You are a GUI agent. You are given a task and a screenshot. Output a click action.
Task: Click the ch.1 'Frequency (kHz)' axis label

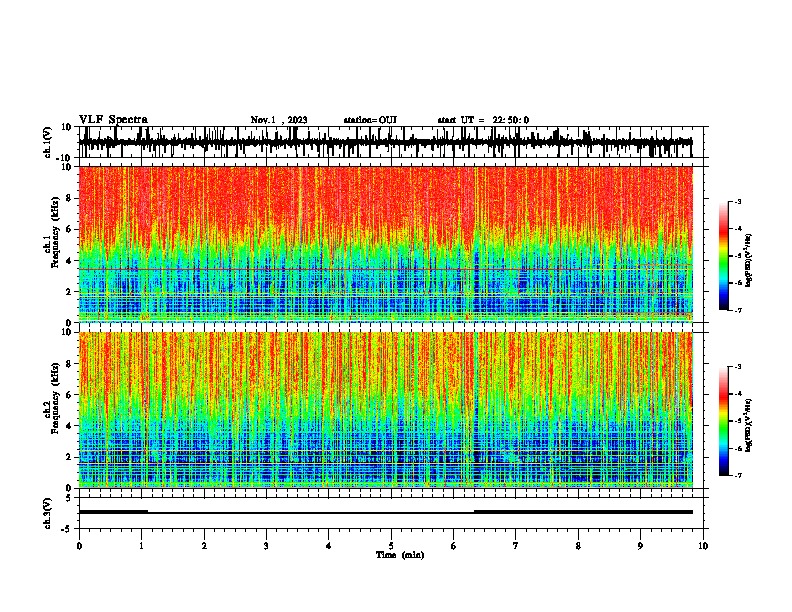[x=55, y=233]
